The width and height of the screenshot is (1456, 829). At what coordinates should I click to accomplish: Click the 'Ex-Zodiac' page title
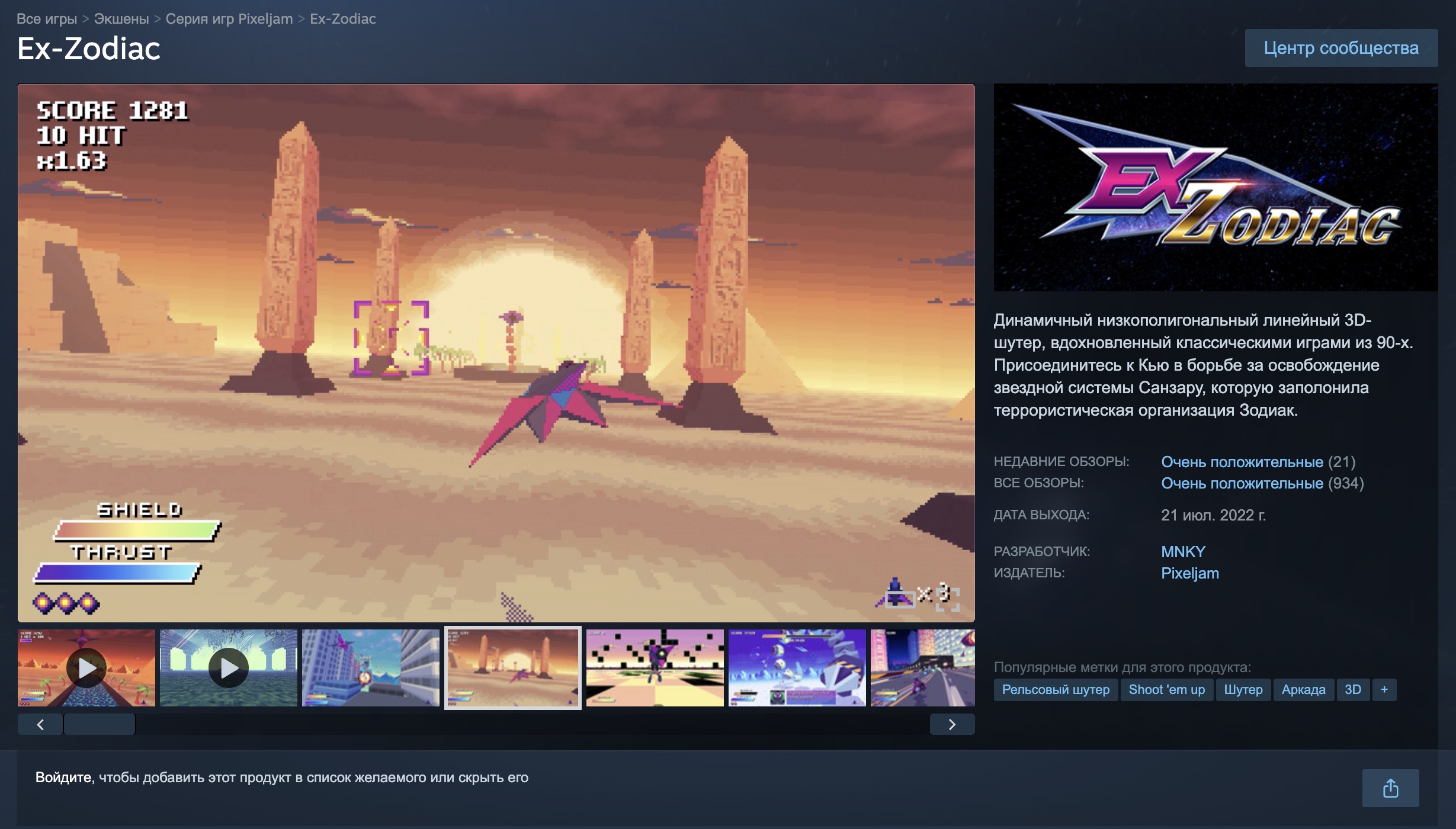coord(89,49)
